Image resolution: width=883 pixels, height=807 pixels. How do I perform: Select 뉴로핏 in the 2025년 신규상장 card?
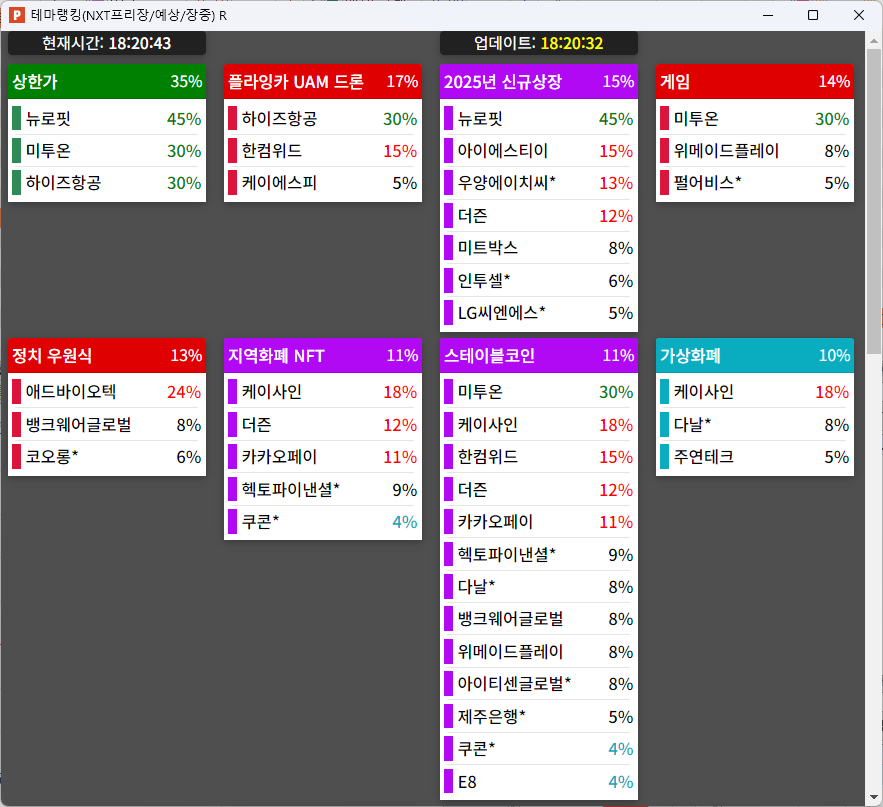pos(539,118)
